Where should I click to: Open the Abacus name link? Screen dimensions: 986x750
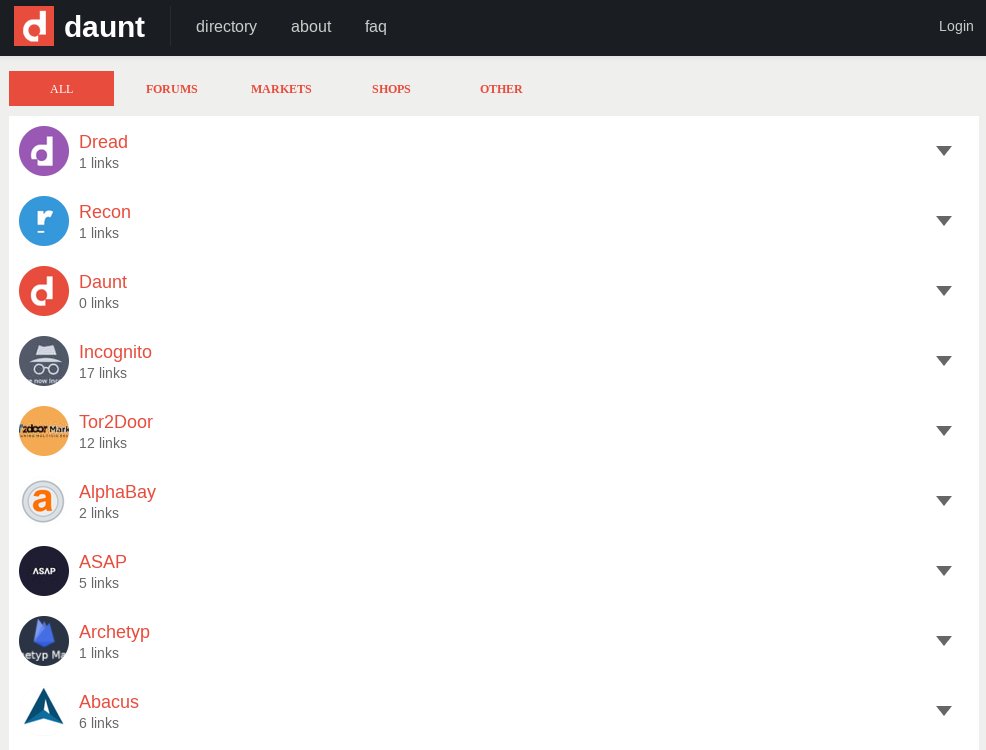109,702
